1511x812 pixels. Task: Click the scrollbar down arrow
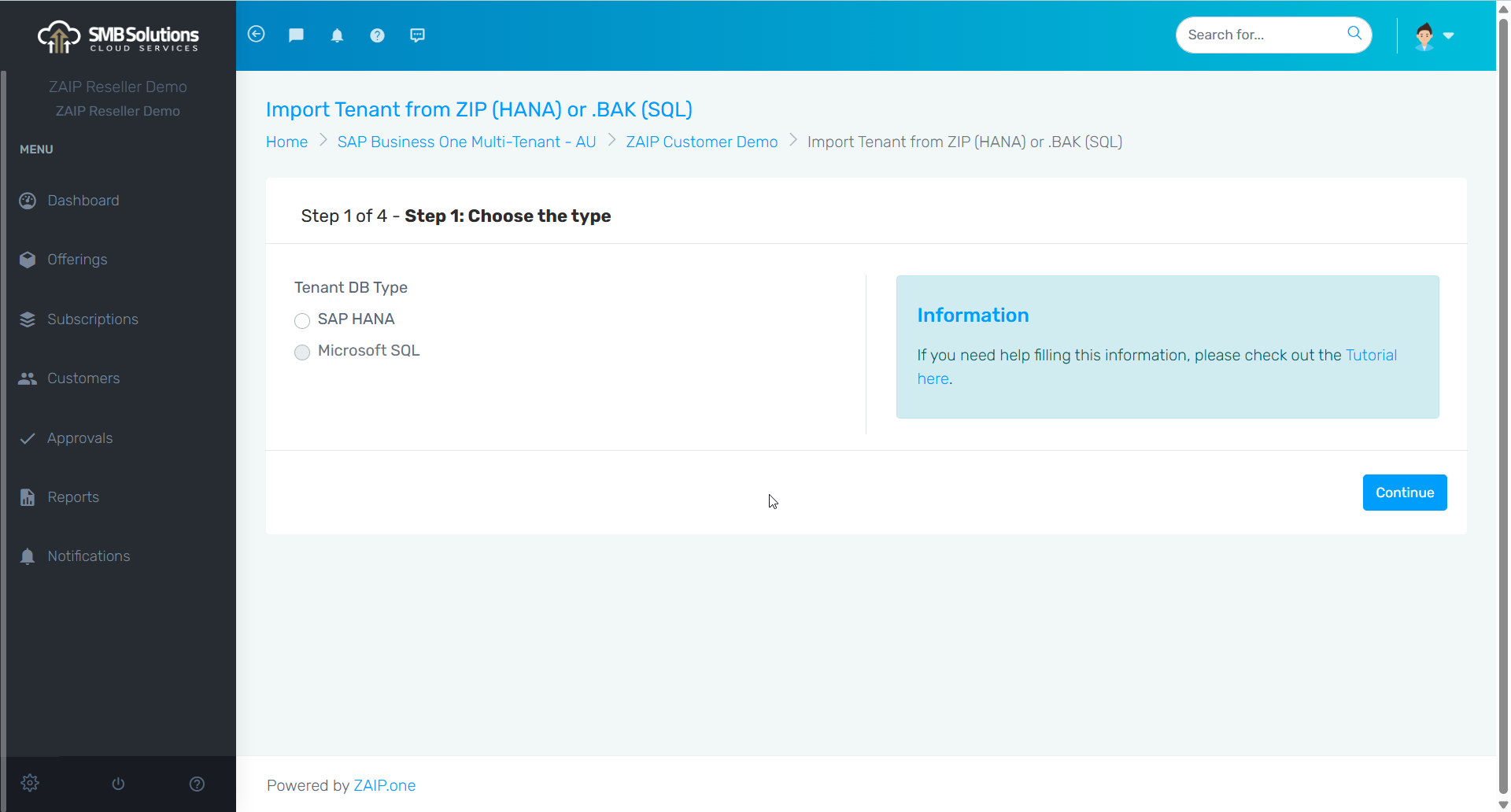click(1503, 805)
